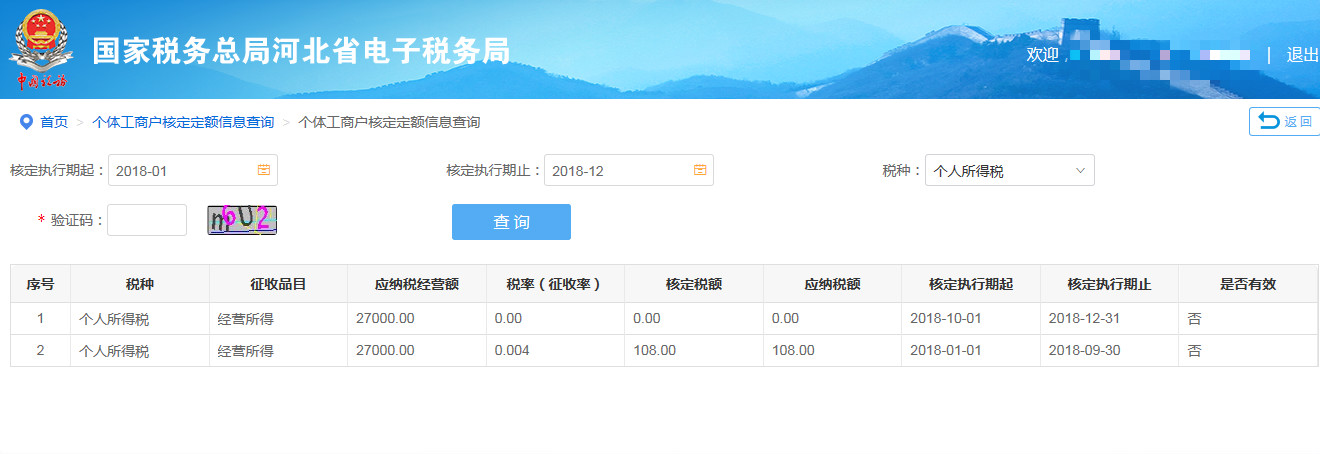Click the current breadcrumb 个体工商户核定定额信息查询 text
Image resolution: width=1320 pixels, height=454 pixels.
point(389,122)
